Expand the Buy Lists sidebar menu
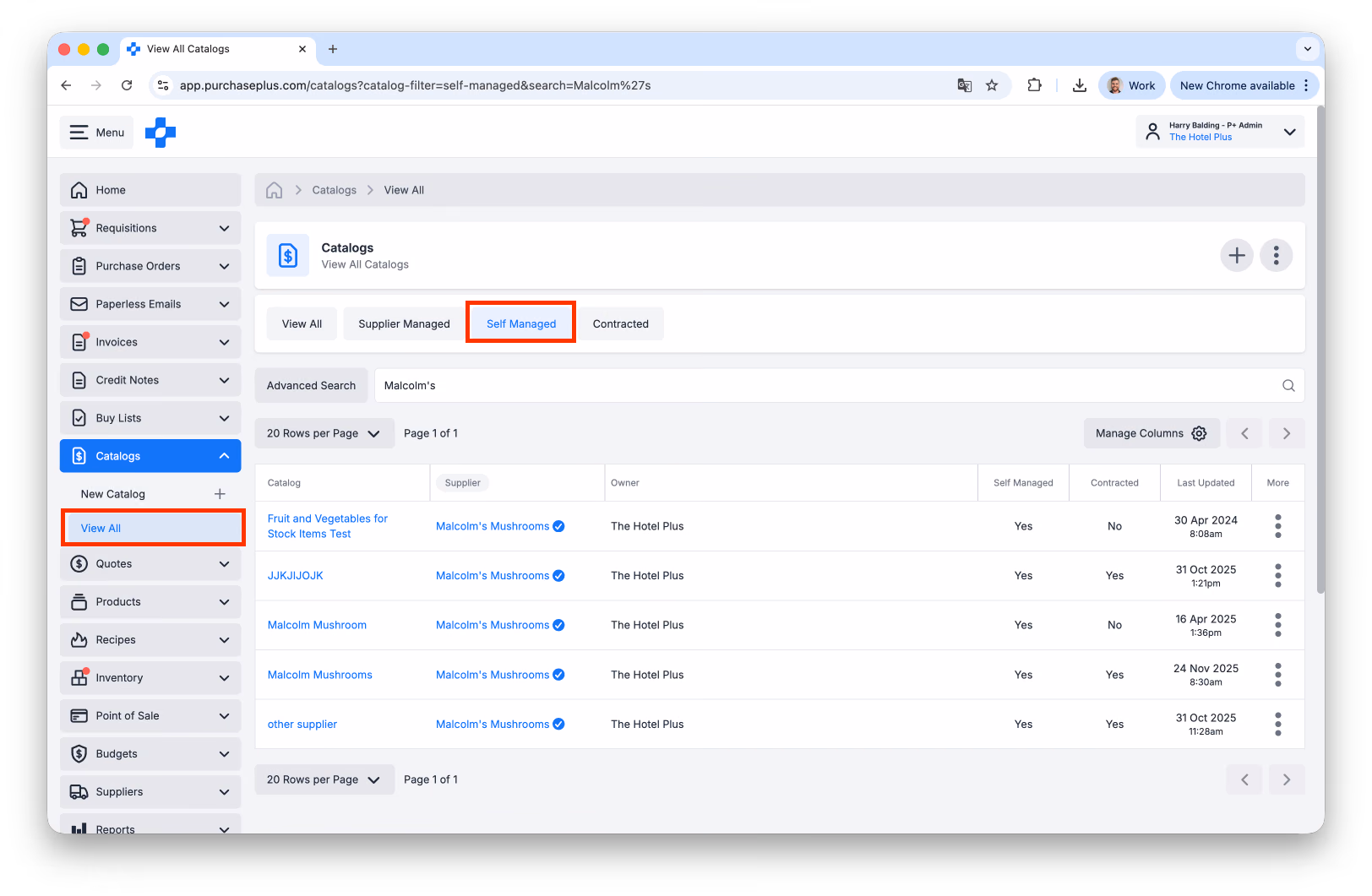Screen dimensions: 1372x896 pos(150,418)
